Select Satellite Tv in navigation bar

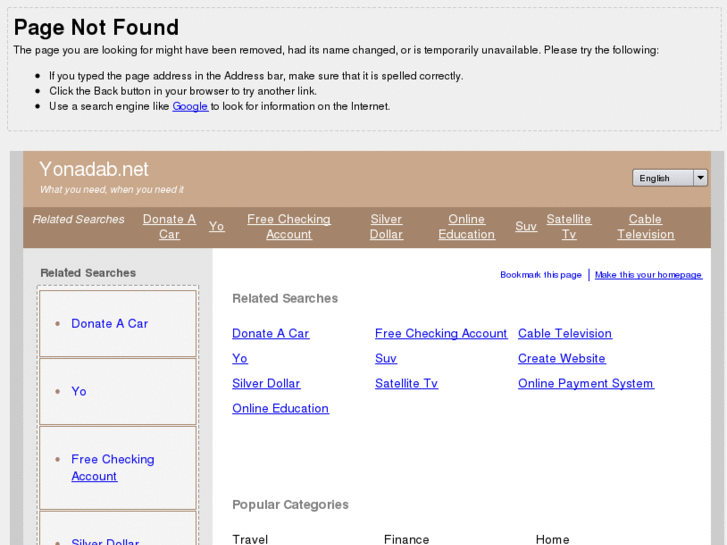coord(568,227)
